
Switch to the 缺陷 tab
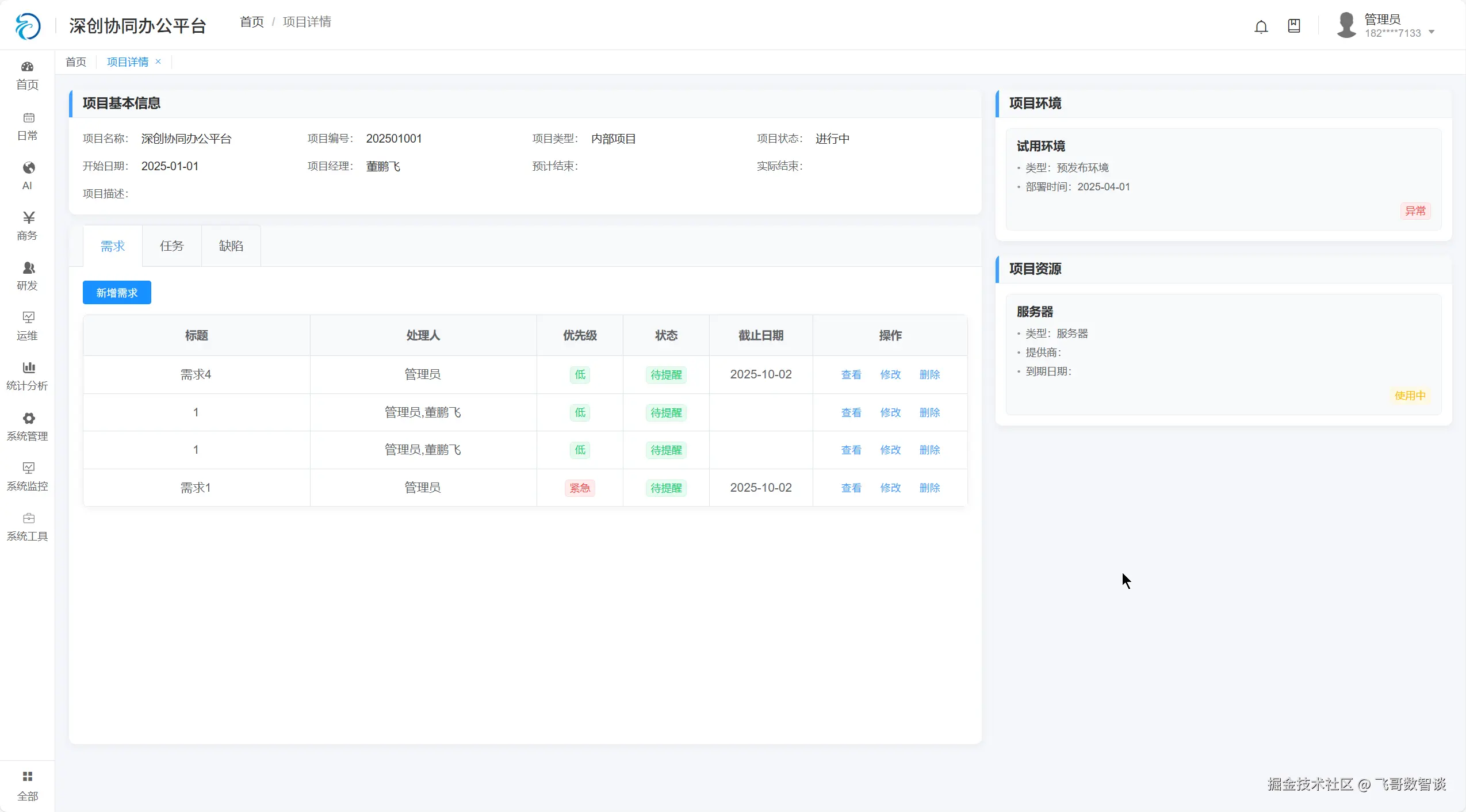[231, 246]
